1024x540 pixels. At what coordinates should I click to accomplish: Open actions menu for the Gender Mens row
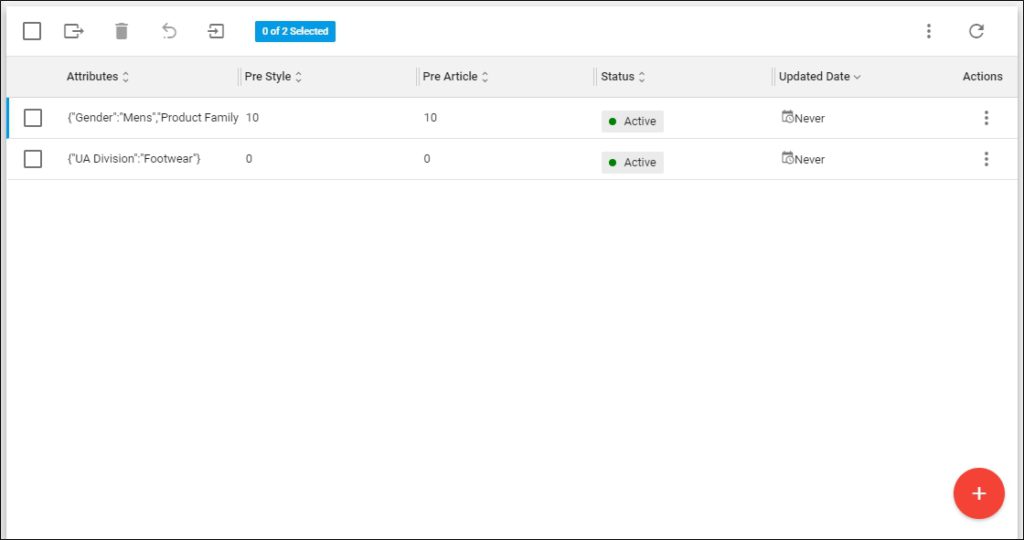click(x=986, y=118)
